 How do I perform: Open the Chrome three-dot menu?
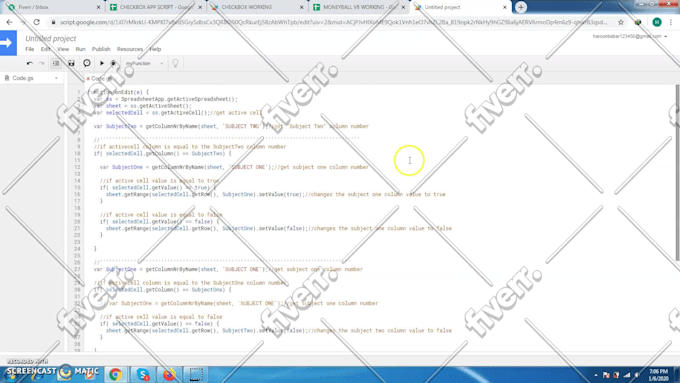tap(671, 22)
